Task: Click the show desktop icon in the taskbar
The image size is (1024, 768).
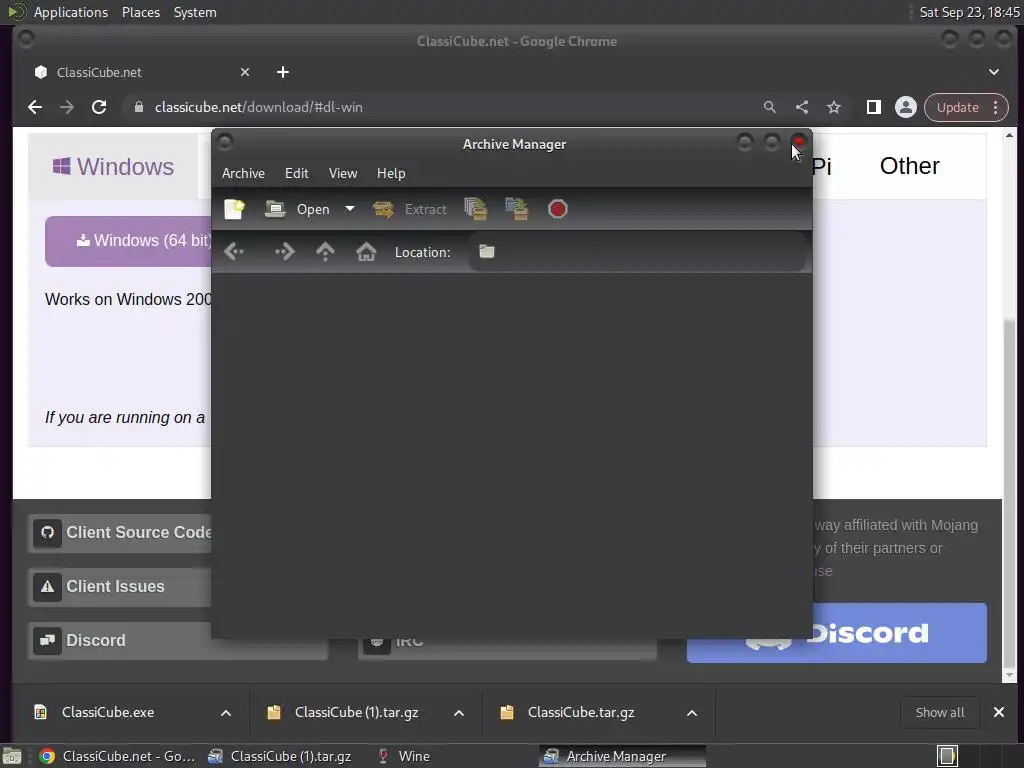Action: [11, 756]
